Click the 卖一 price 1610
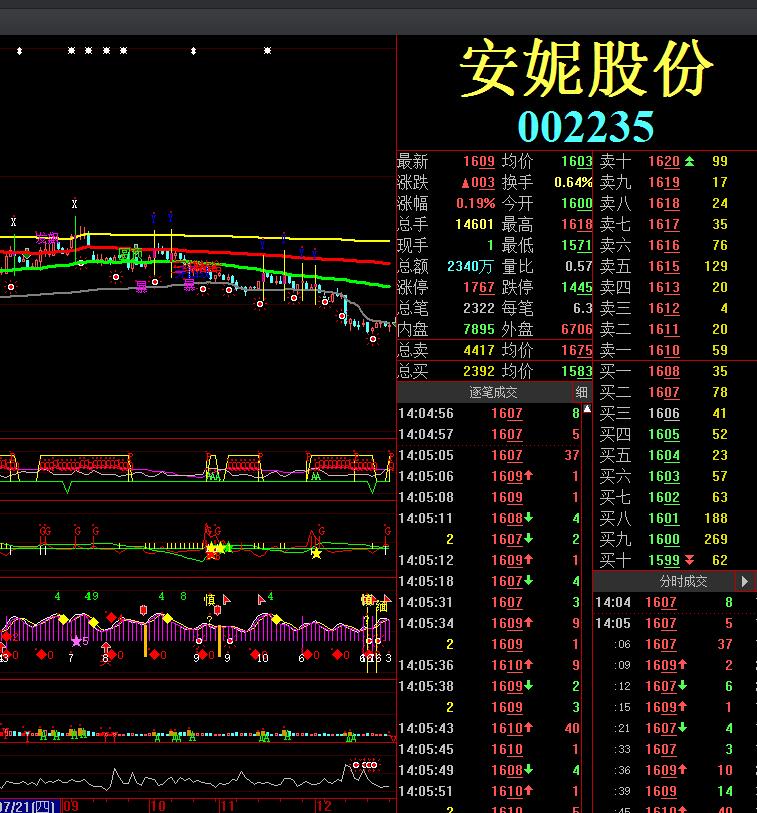The image size is (757, 813). [x=664, y=350]
